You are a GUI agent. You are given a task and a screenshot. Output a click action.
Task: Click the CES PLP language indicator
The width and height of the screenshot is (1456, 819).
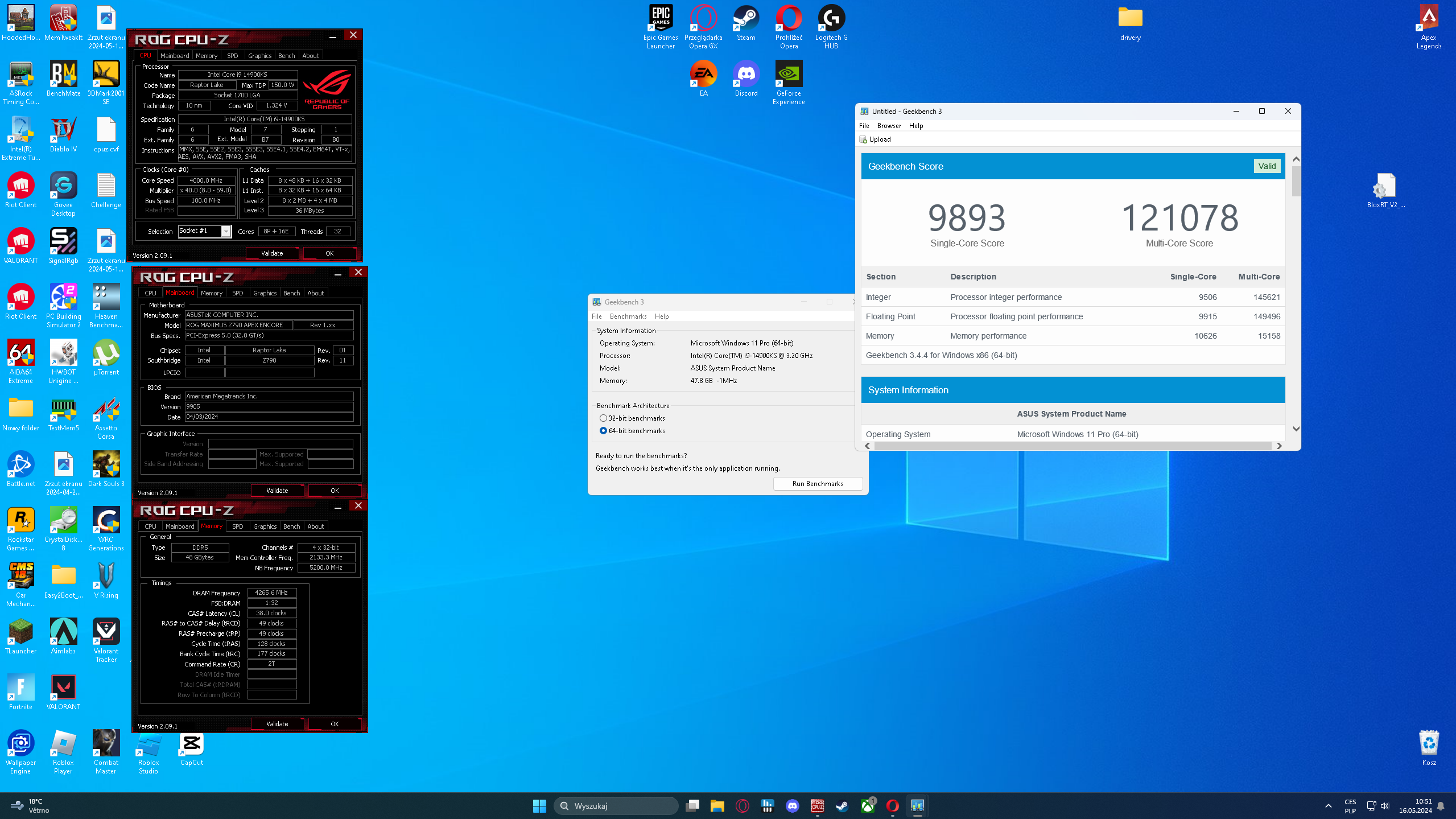click(1350, 806)
